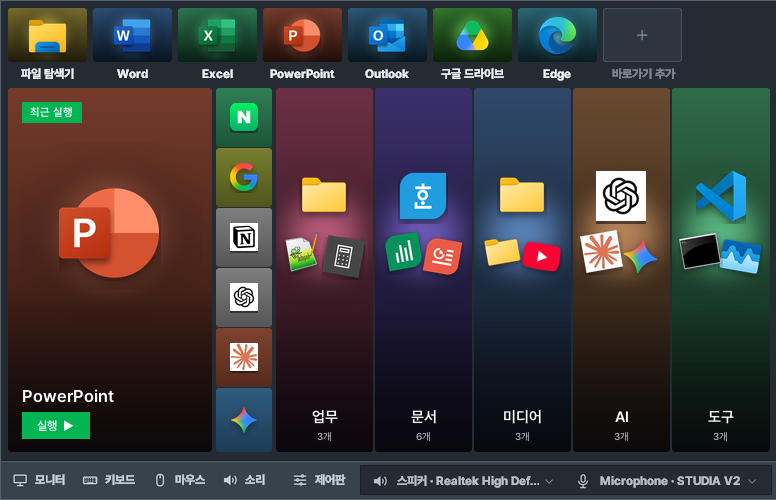Open command prompt icon in 도구 group

point(700,251)
